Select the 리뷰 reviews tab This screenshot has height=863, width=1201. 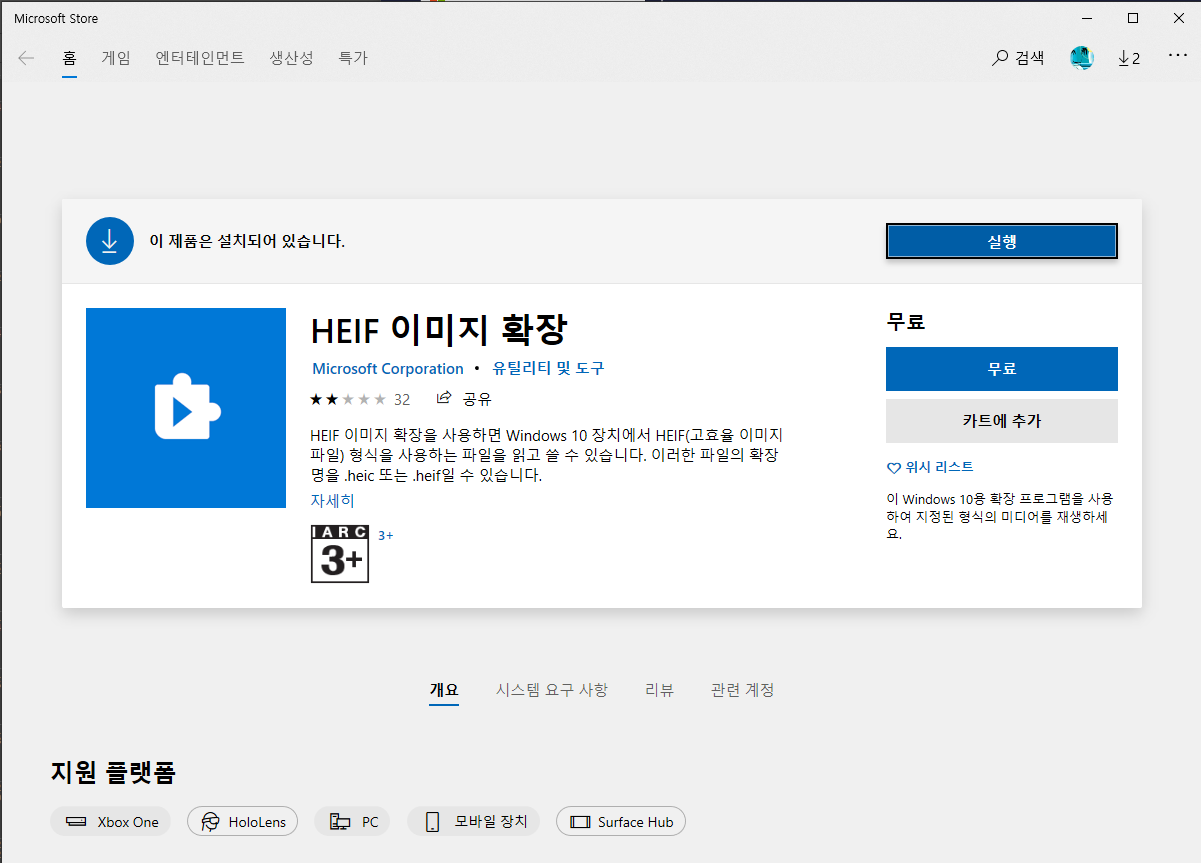coord(659,690)
